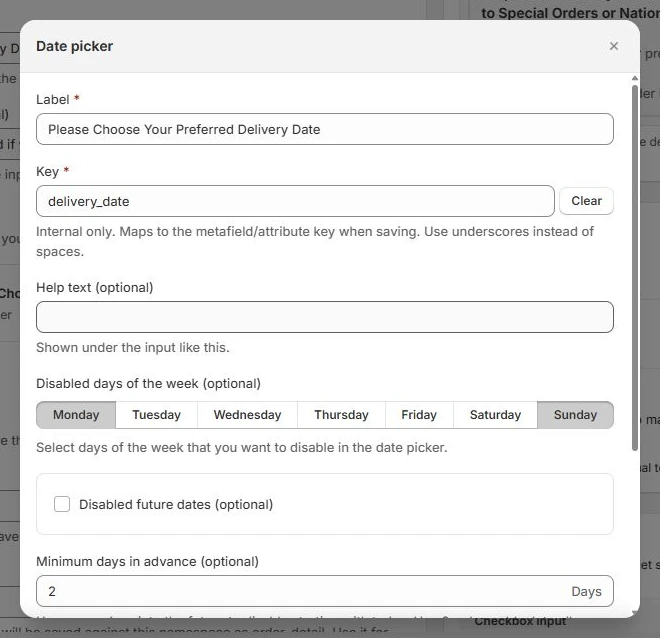Click the 'Shown under the input like this.' text
Screen dimensions: 660x638
133,348
